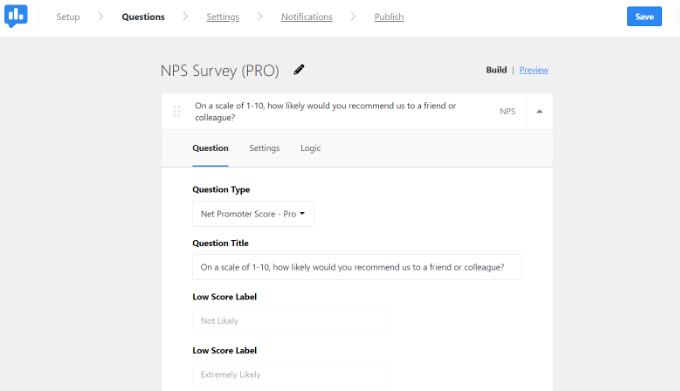
Task: Open the survey Preview link
Action: (x=534, y=70)
